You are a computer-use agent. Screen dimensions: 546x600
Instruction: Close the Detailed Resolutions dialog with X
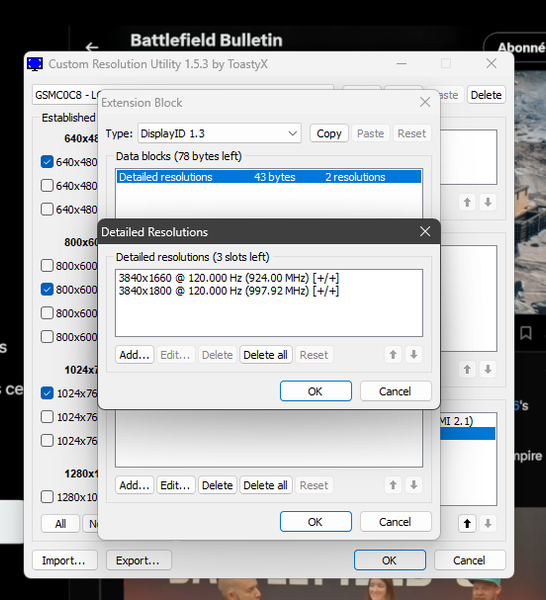[425, 232]
